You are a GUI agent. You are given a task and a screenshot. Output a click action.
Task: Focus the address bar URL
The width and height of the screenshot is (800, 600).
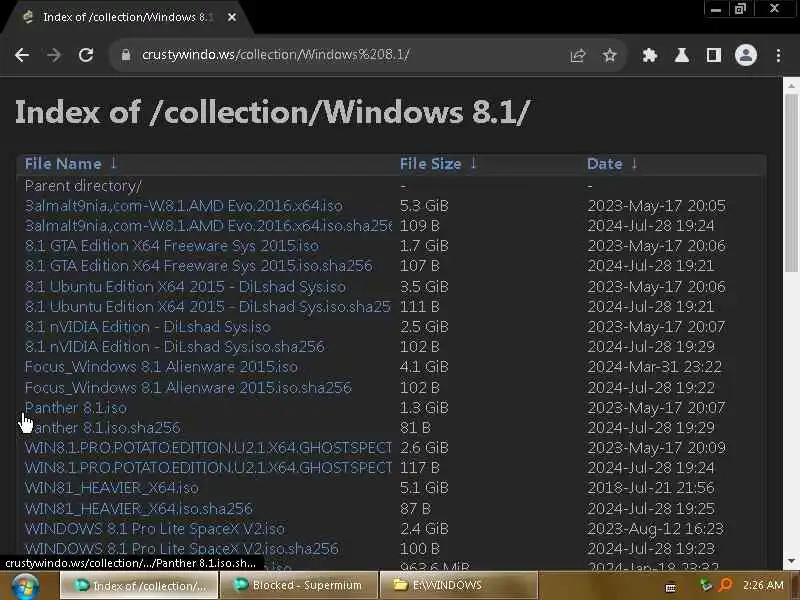click(x=276, y=55)
